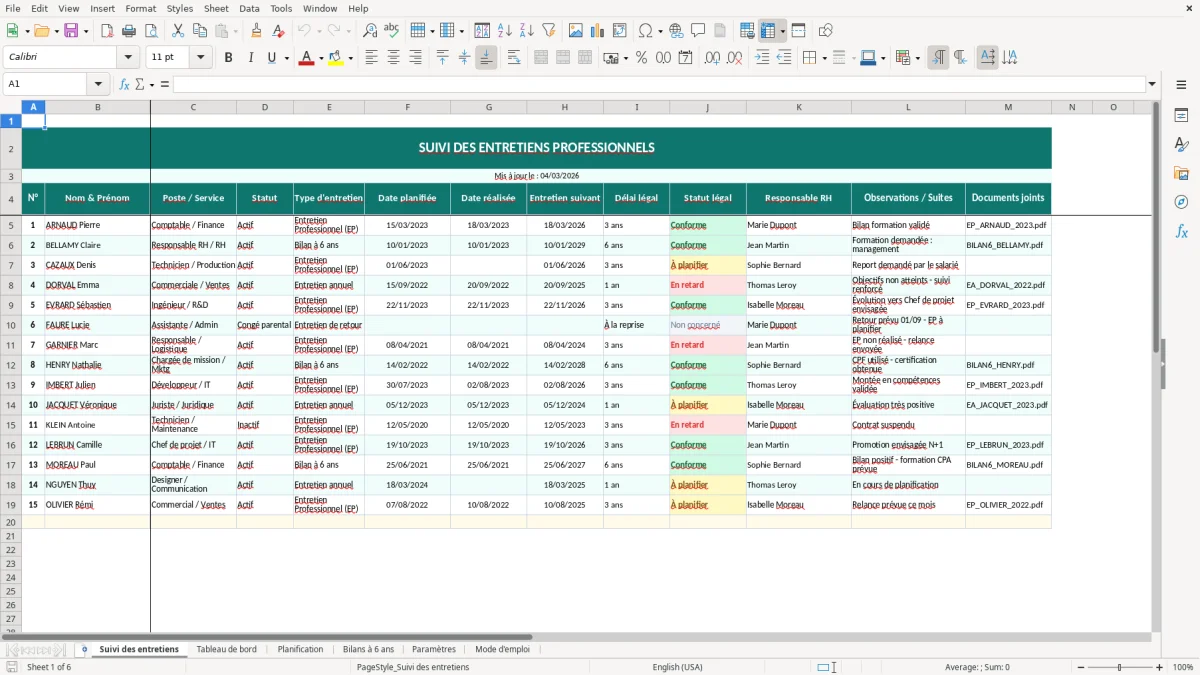Save the document with the floppy icon
Viewport: 1200px width, 675px height.
71,31
